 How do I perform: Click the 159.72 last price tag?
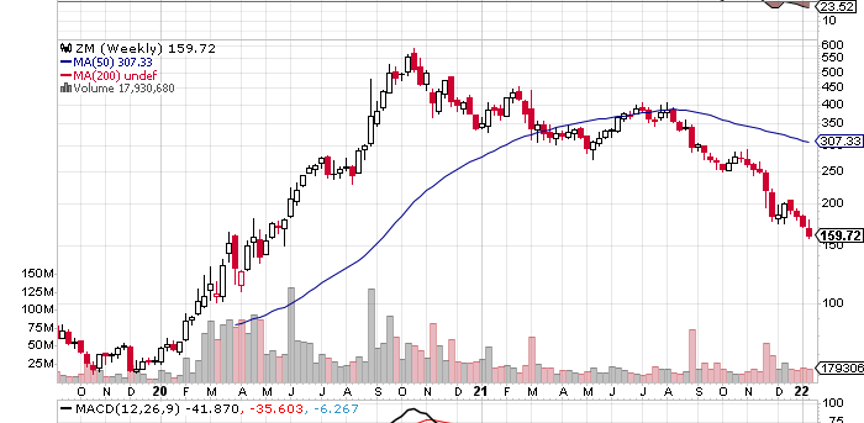pyautogui.click(x=838, y=236)
